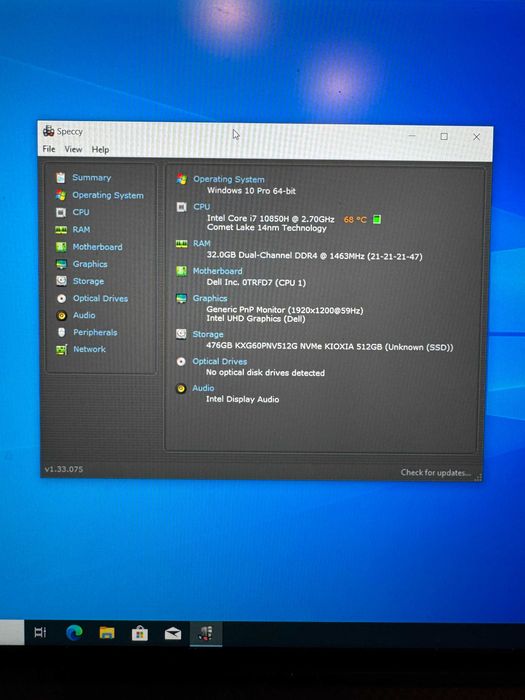The image size is (525, 700).
Task: Click the 32.0GB Dual-Channel DDR4 text
Action: pyautogui.click(x=314, y=256)
